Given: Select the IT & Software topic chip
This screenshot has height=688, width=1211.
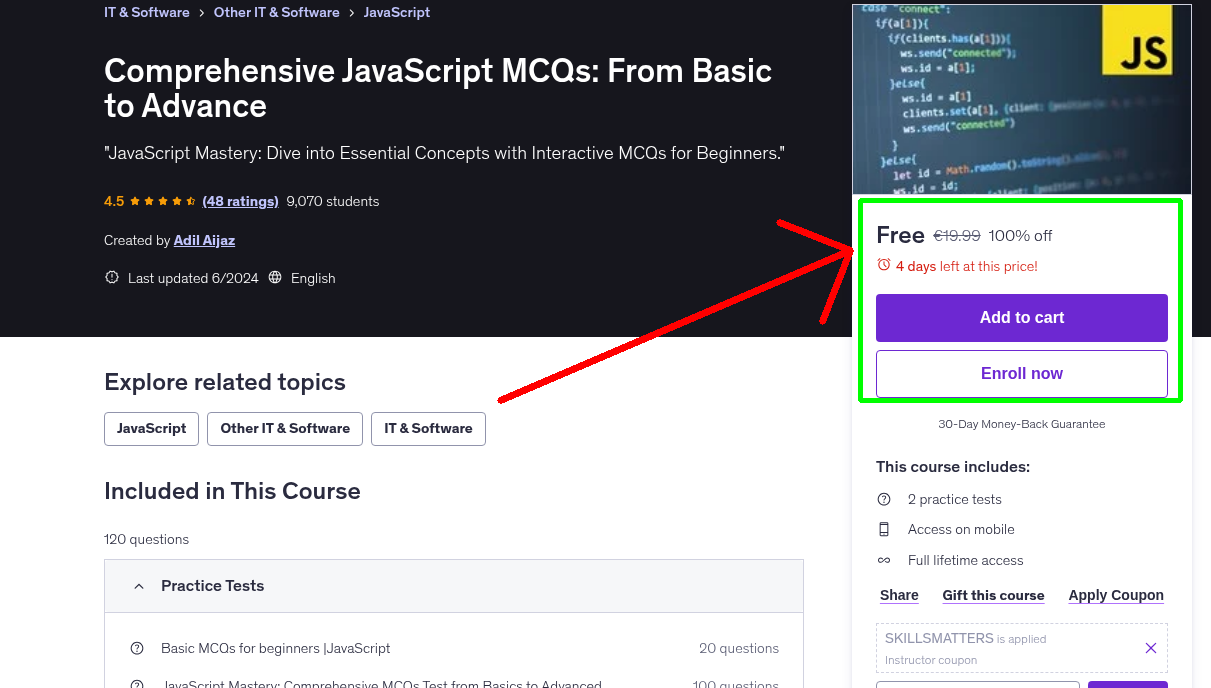Looking at the screenshot, I should pyautogui.click(x=428, y=428).
